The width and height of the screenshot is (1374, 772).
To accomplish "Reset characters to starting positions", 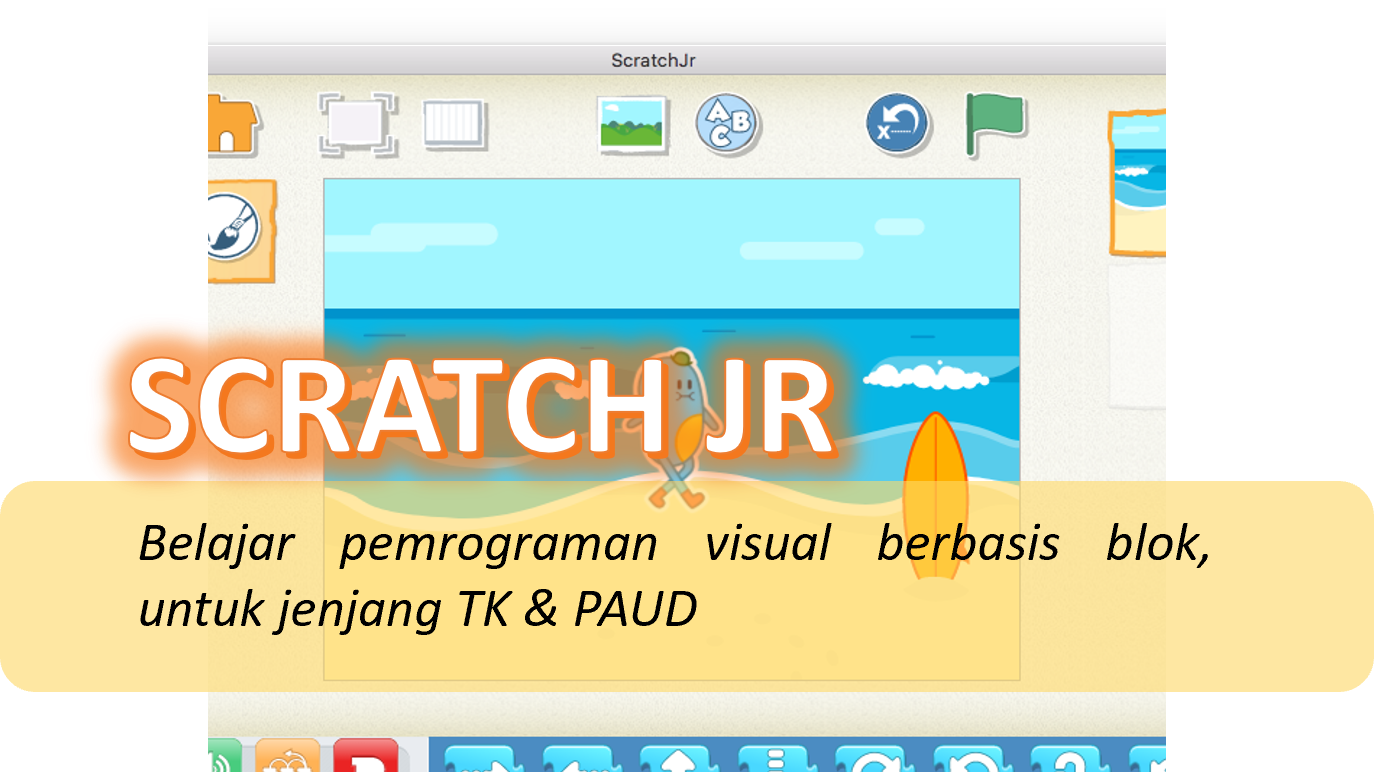I will coord(898,125).
